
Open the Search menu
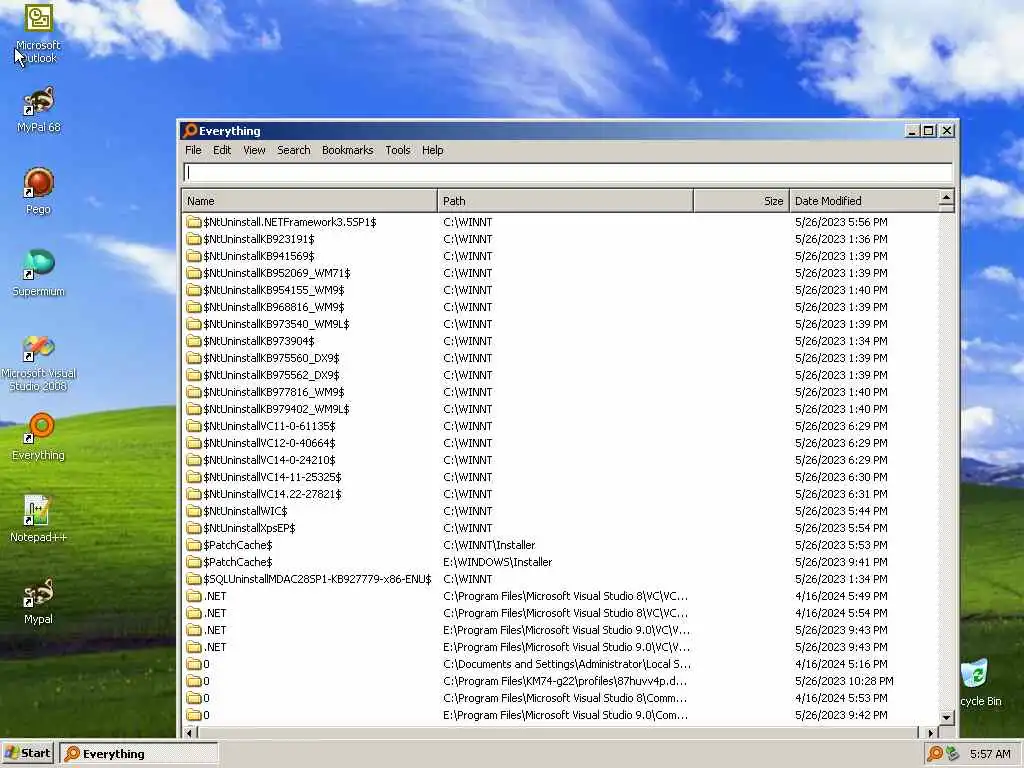tap(294, 150)
